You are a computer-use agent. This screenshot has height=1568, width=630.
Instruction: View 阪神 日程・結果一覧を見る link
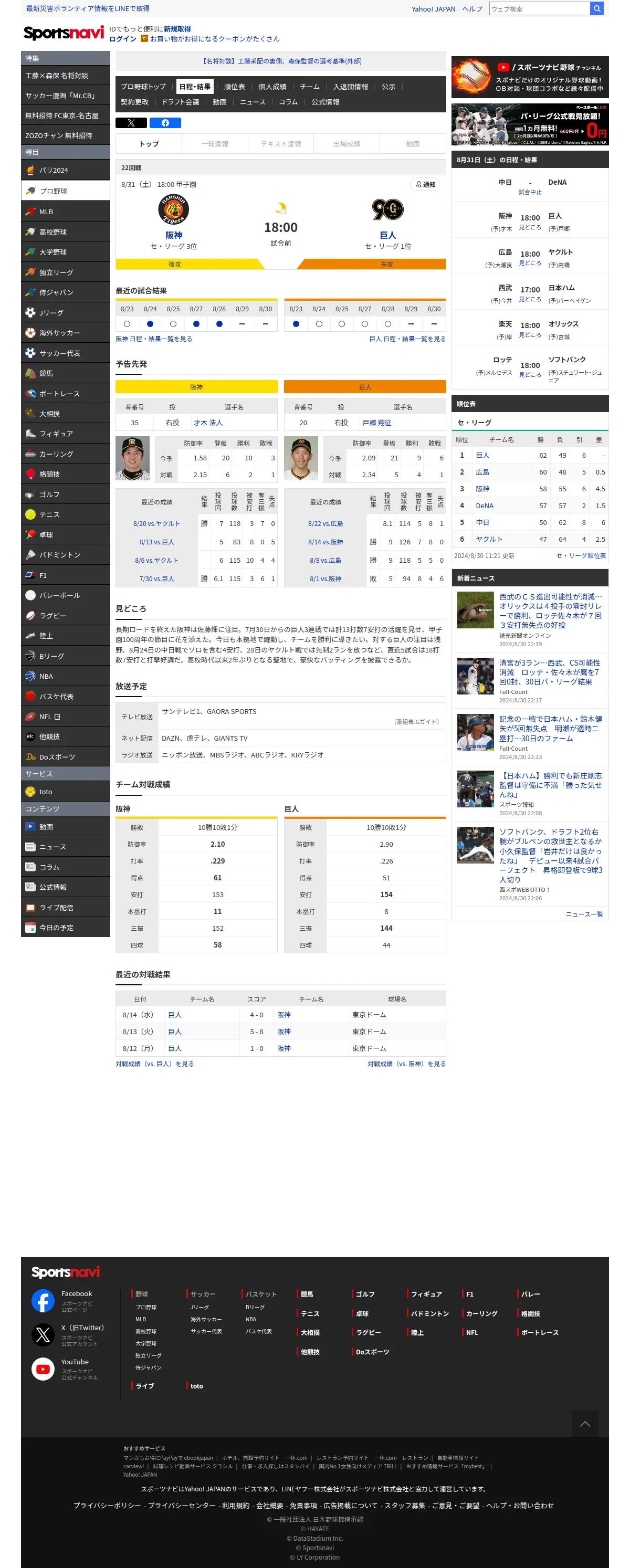pyautogui.click(x=154, y=339)
